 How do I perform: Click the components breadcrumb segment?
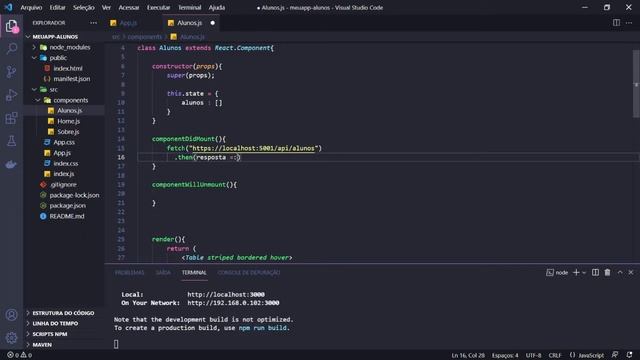145,37
